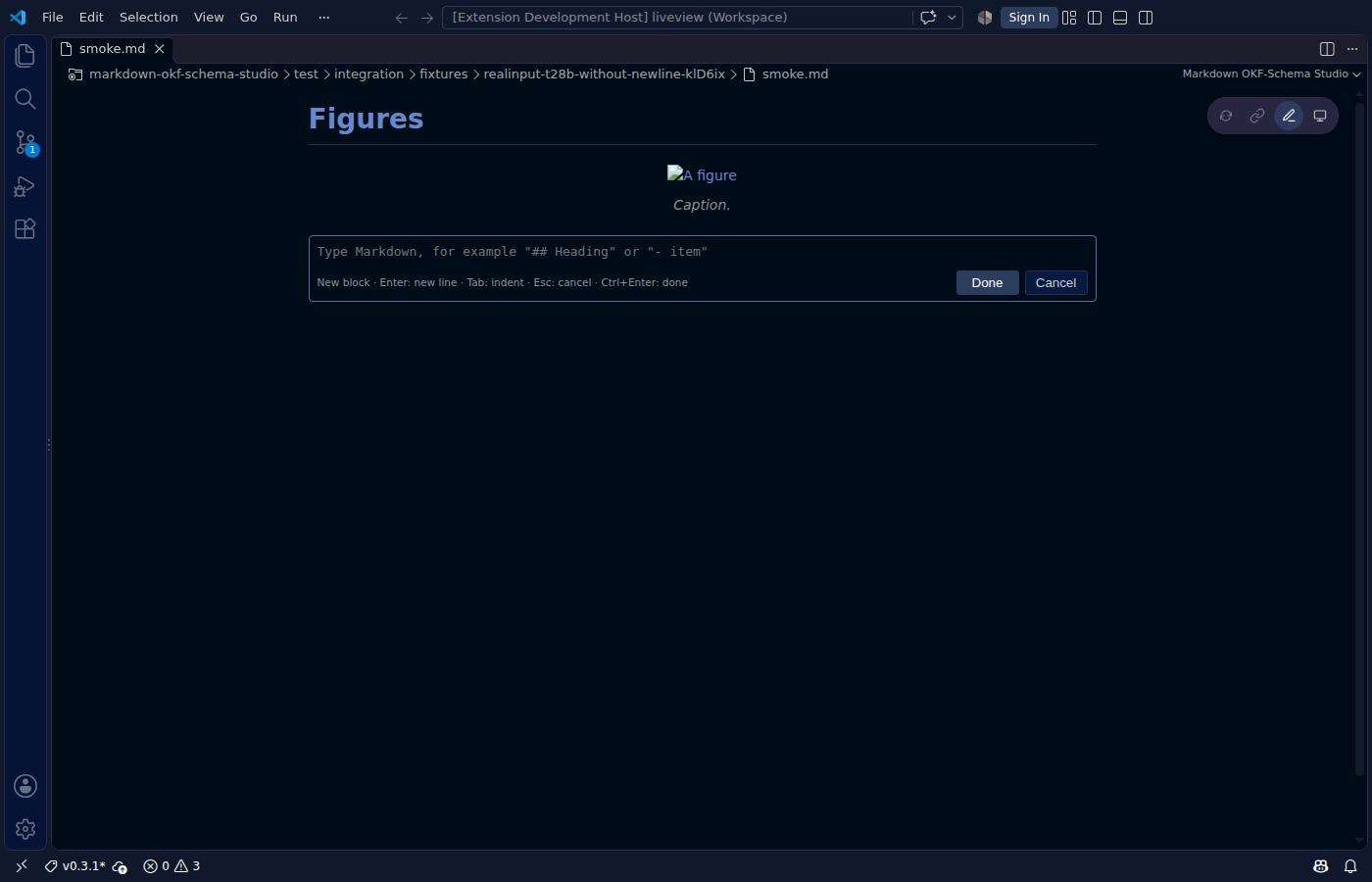Click the chat Copilot icon in title bar
1372x882 pixels.
(x=928, y=18)
